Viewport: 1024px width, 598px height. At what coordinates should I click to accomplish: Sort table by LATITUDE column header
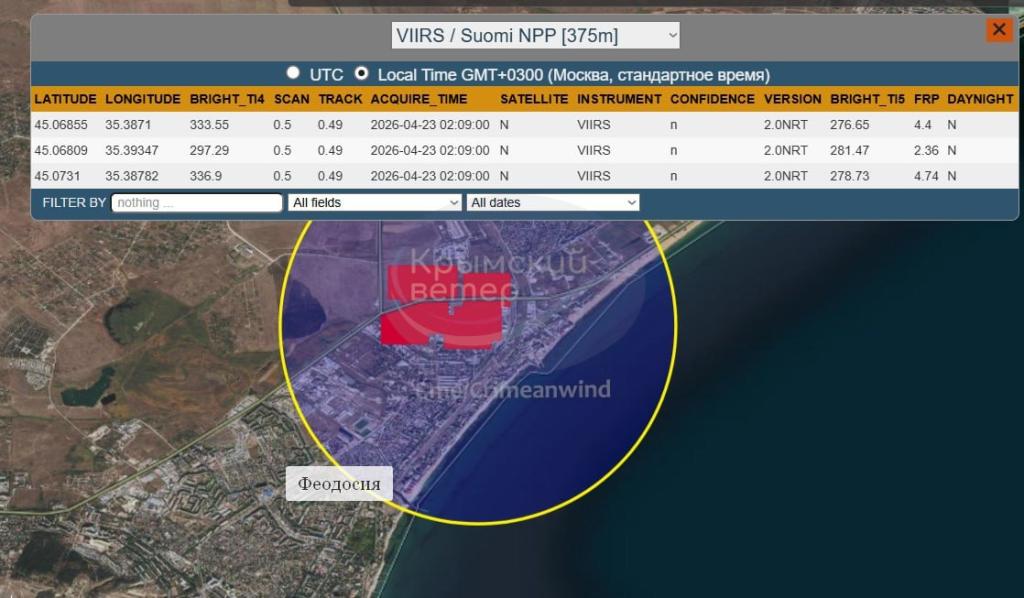[x=65, y=99]
